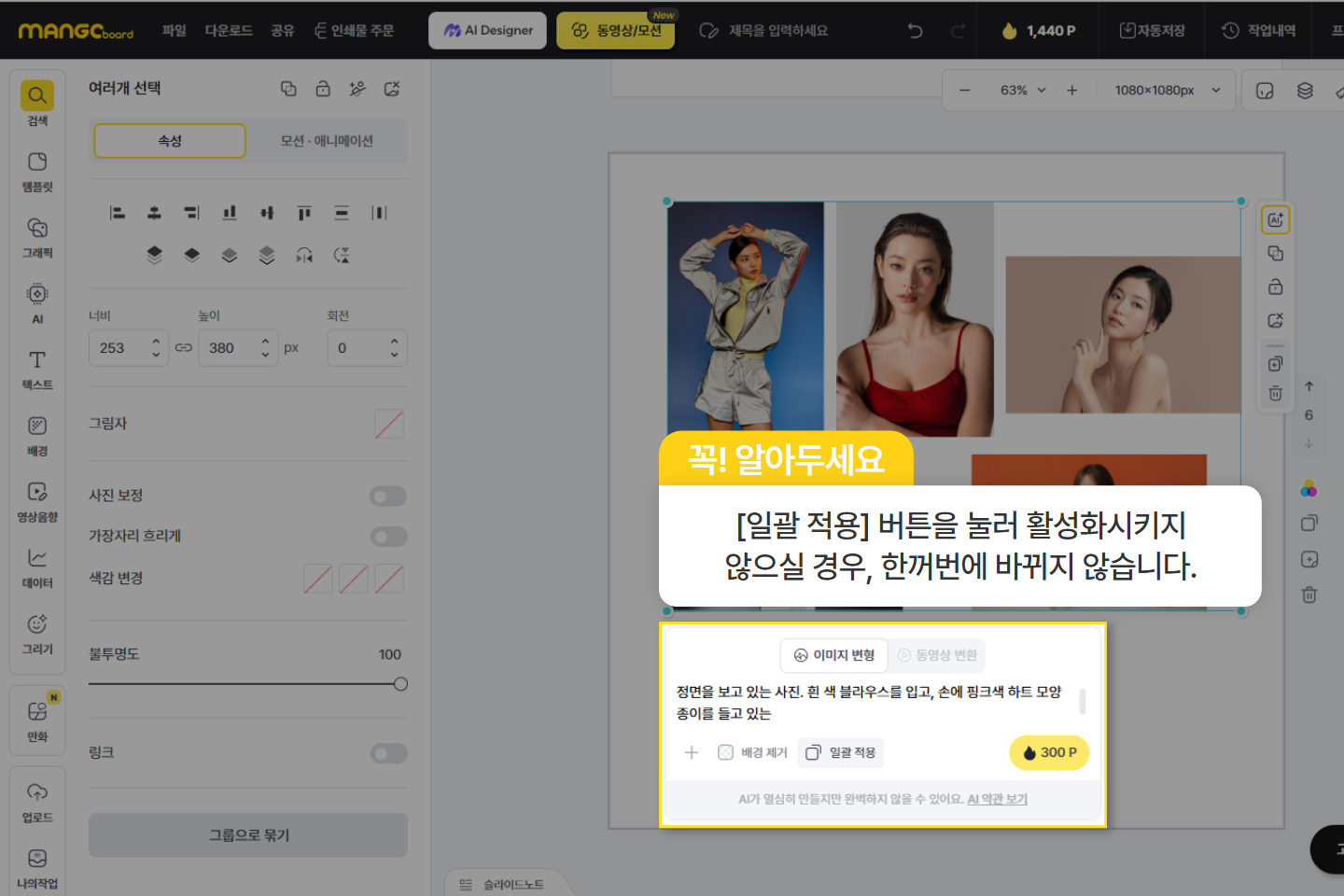Switch to the 모션 · 애니메이션 tab

point(327,141)
